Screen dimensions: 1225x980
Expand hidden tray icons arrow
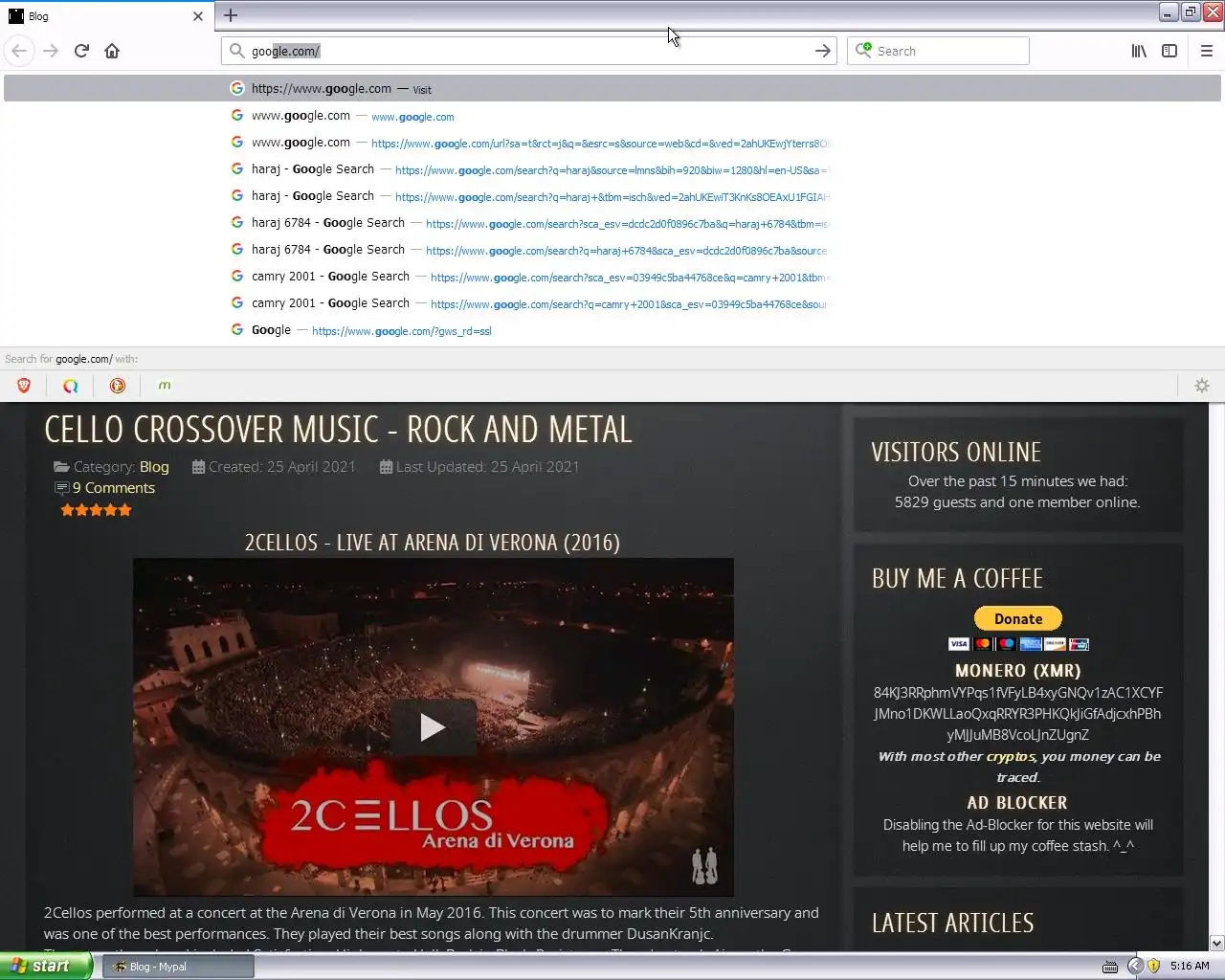(1135, 967)
